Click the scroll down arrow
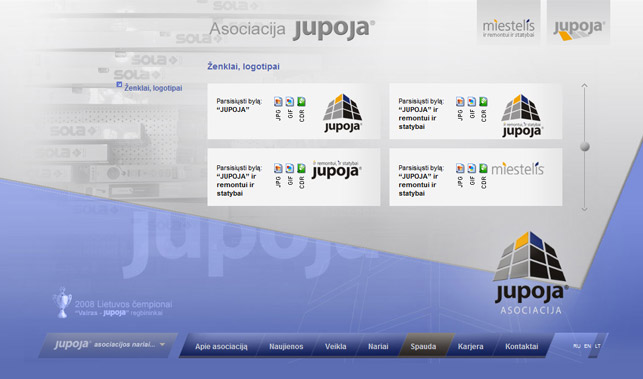Viewport: 643px width, 379px height. 584,209
